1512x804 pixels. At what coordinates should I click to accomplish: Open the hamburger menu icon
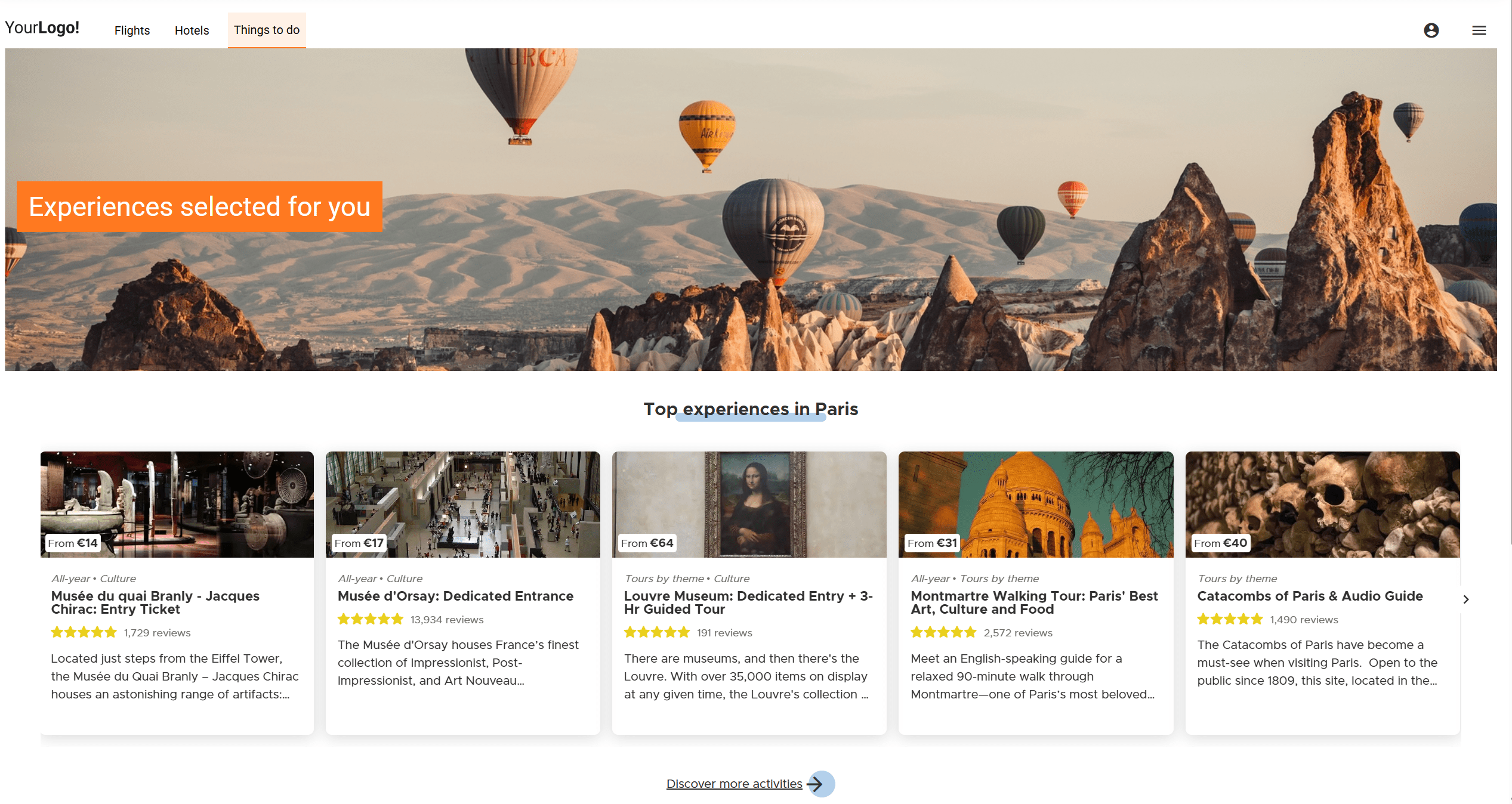(1479, 30)
